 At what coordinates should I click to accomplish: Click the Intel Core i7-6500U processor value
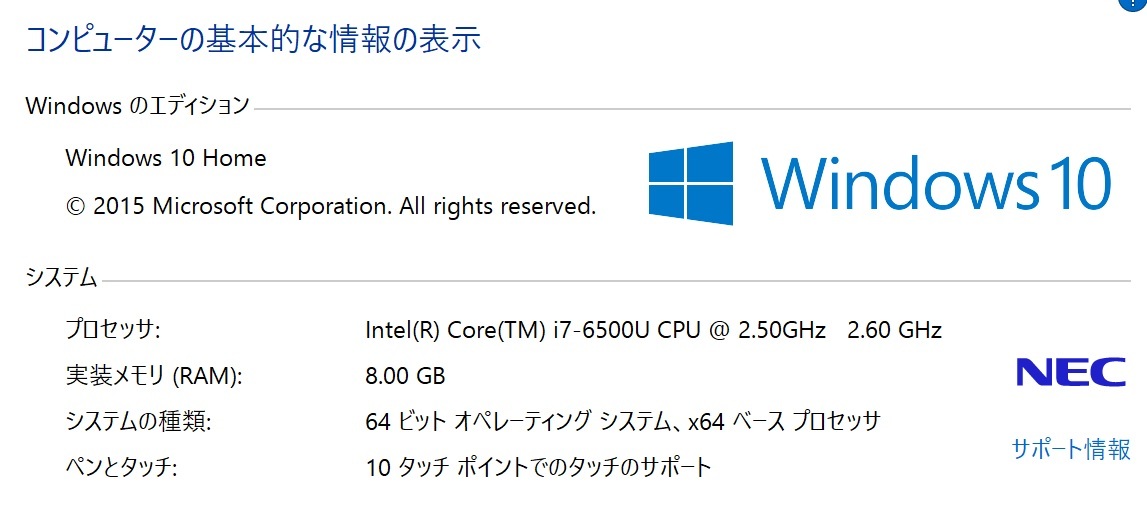[x=653, y=330]
